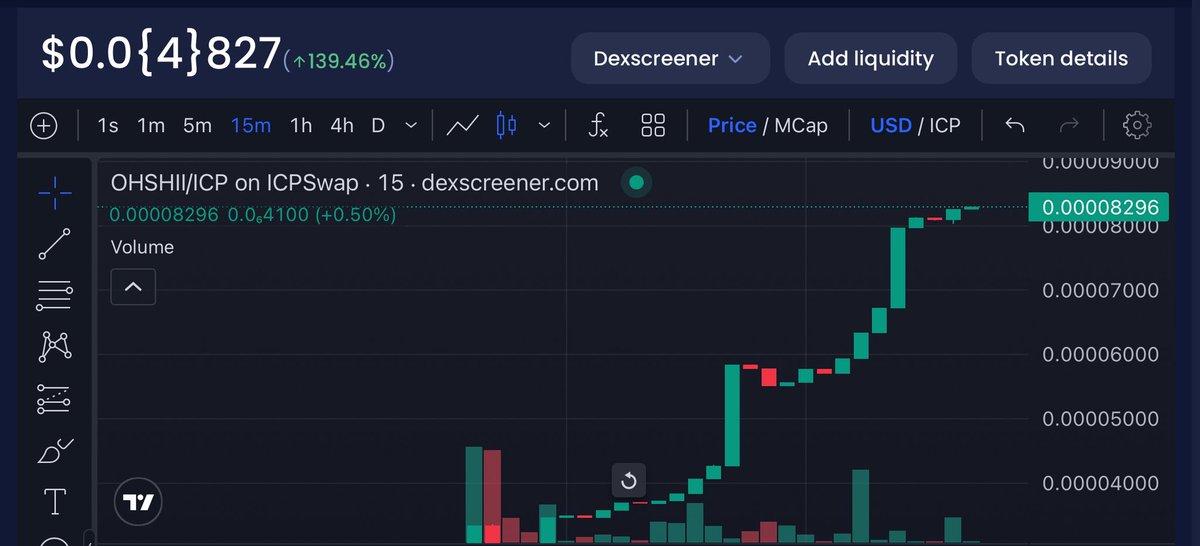This screenshot has width=1200, height=546.
Task: Open the Dexscreener dropdown
Action: (670, 58)
